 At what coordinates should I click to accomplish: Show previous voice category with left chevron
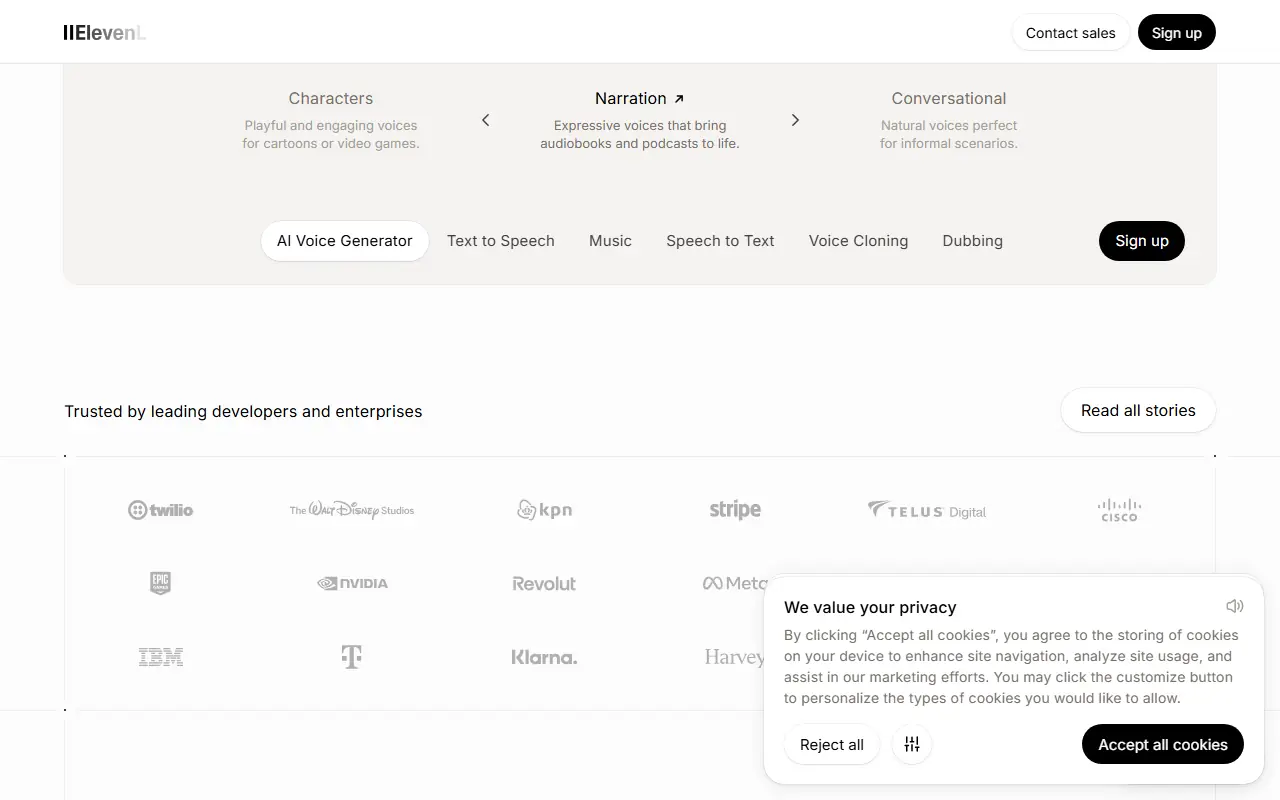point(486,120)
